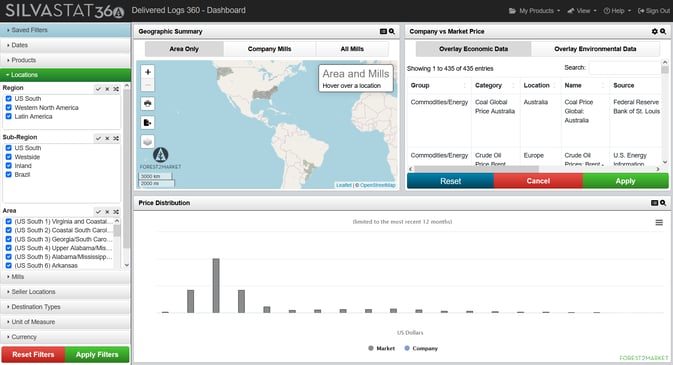
Task: Switch to Area Only map tab
Action: pyautogui.click(x=184, y=49)
